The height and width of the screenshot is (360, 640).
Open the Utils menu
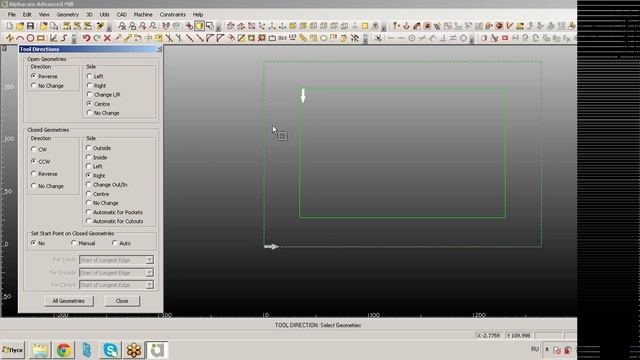[x=104, y=14]
